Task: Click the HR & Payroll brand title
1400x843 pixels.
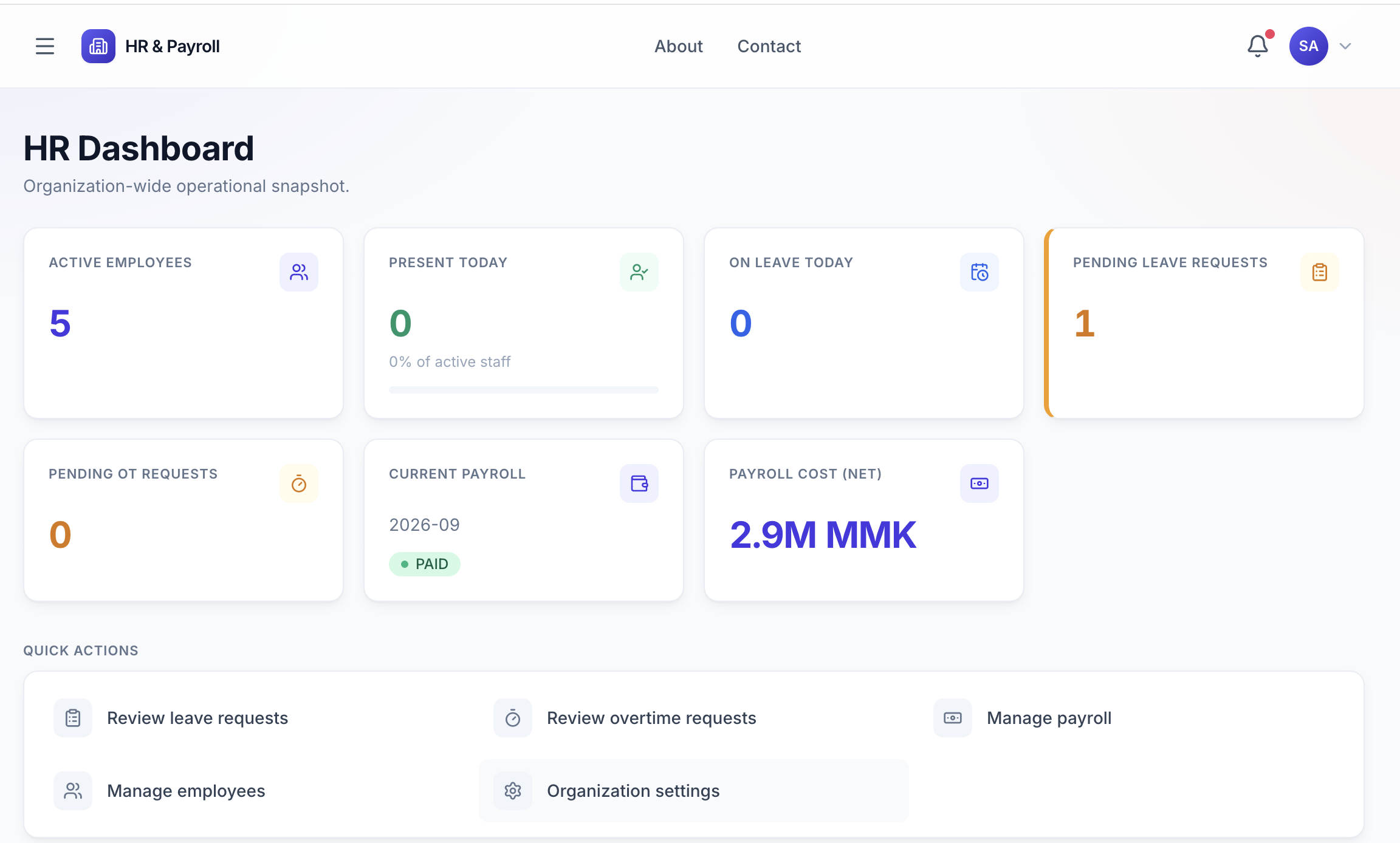Action: [173, 46]
